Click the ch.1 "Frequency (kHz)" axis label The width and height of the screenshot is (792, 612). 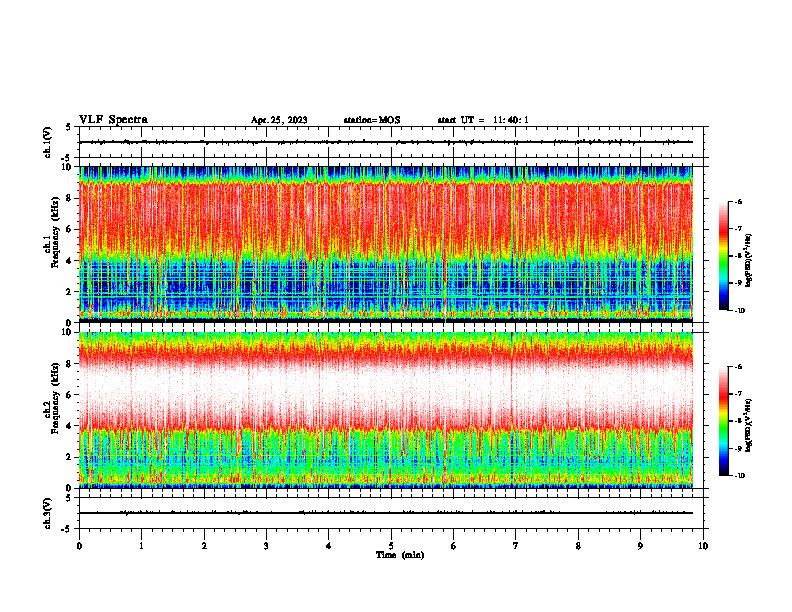pos(55,233)
